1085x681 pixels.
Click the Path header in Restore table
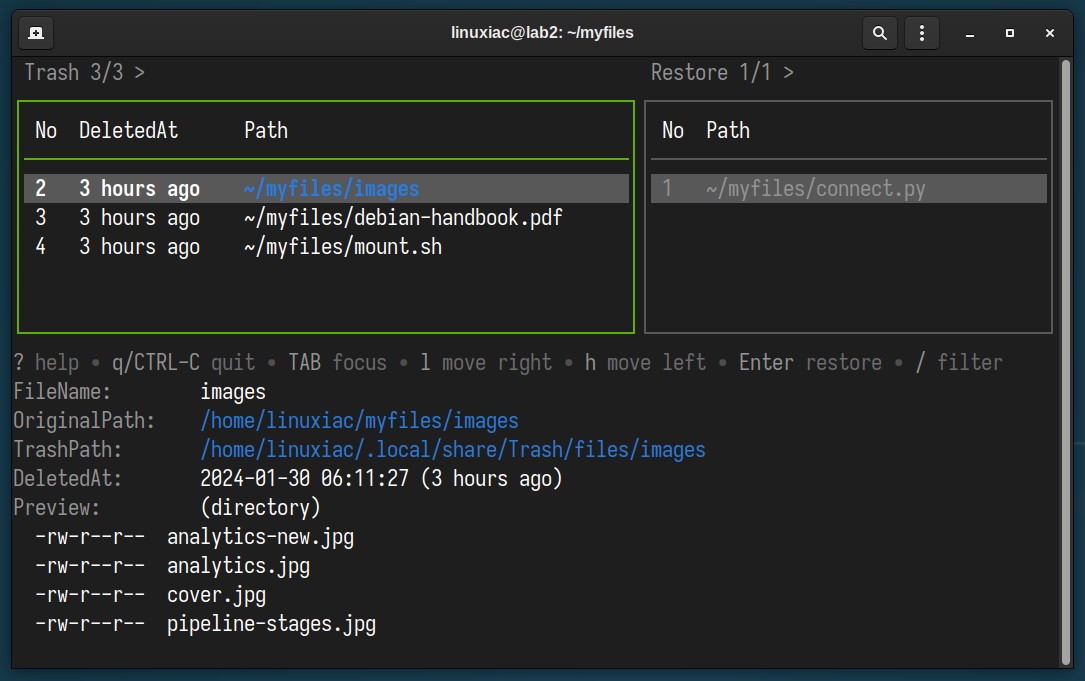pos(727,130)
